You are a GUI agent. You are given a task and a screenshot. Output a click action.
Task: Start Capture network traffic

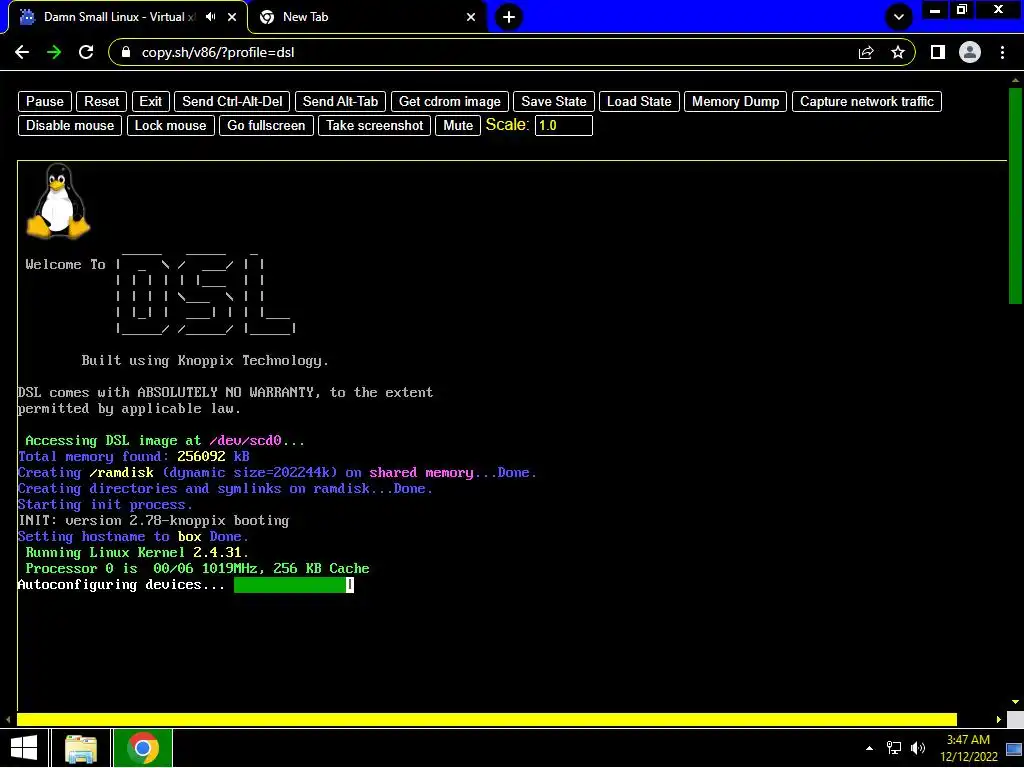[x=867, y=101]
